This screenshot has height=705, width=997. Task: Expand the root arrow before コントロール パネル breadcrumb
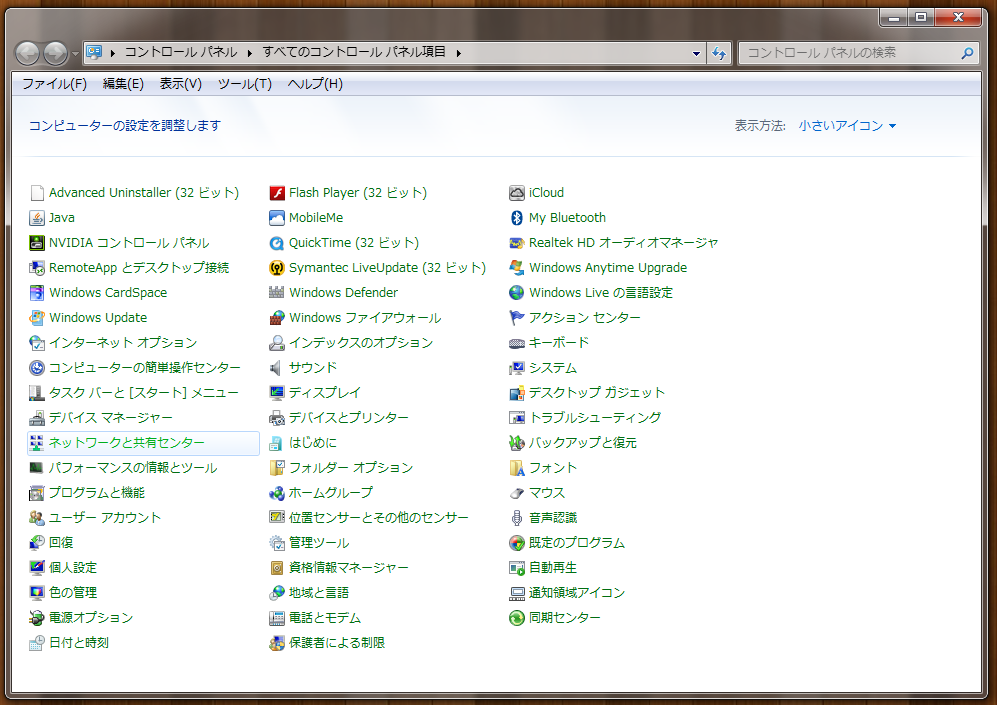point(113,53)
